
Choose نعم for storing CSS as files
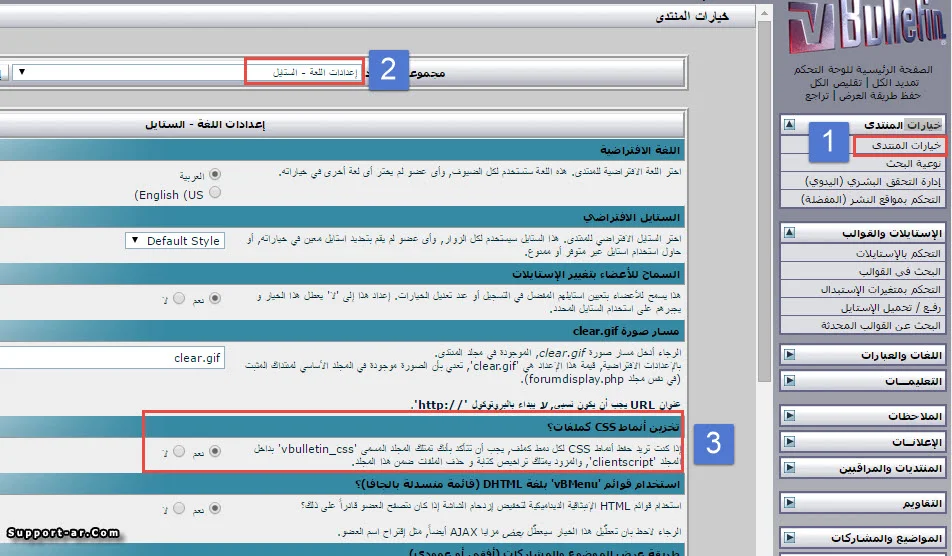point(215,452)
